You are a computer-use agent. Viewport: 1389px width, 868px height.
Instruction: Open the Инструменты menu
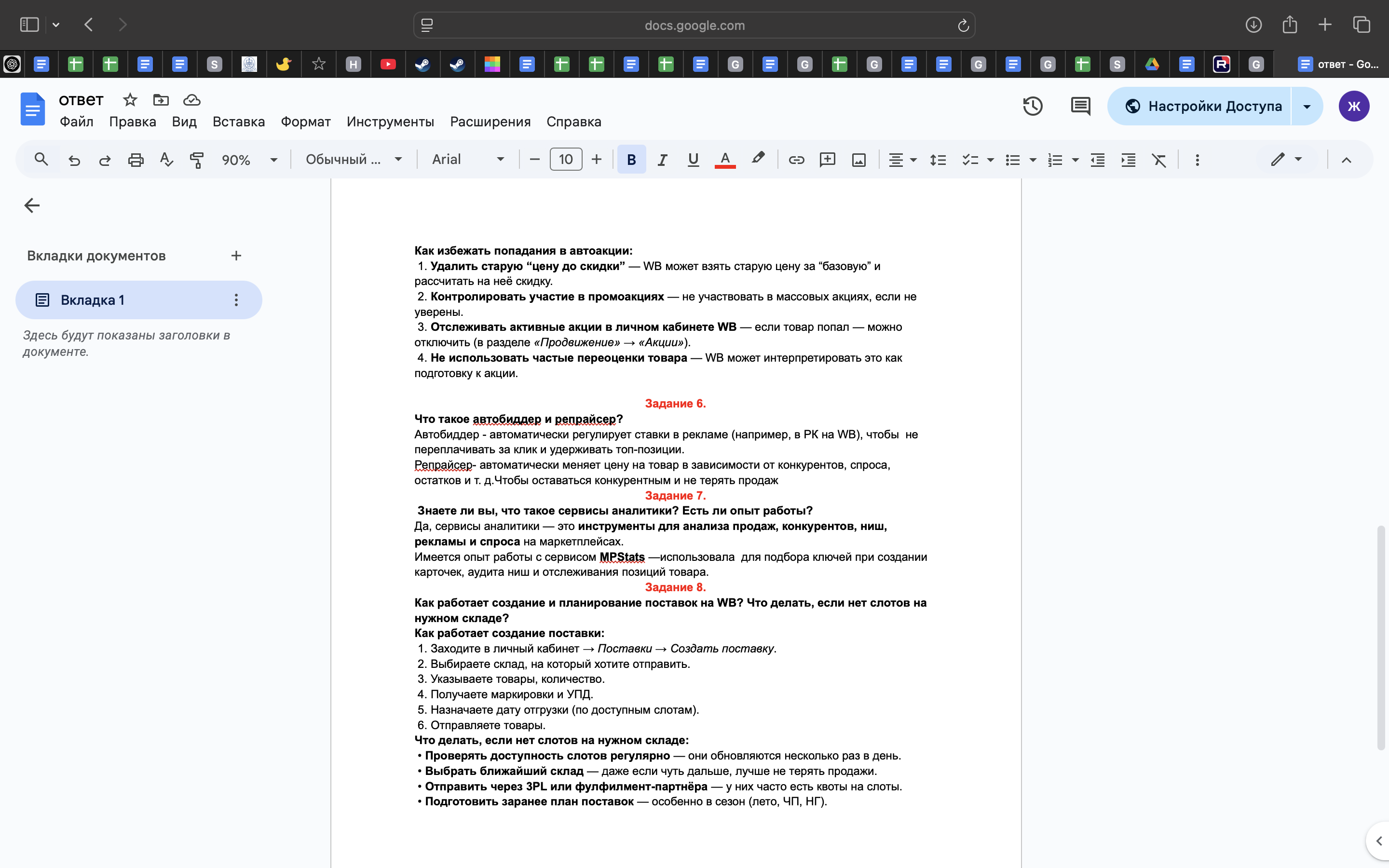click(x=390, y=122)
